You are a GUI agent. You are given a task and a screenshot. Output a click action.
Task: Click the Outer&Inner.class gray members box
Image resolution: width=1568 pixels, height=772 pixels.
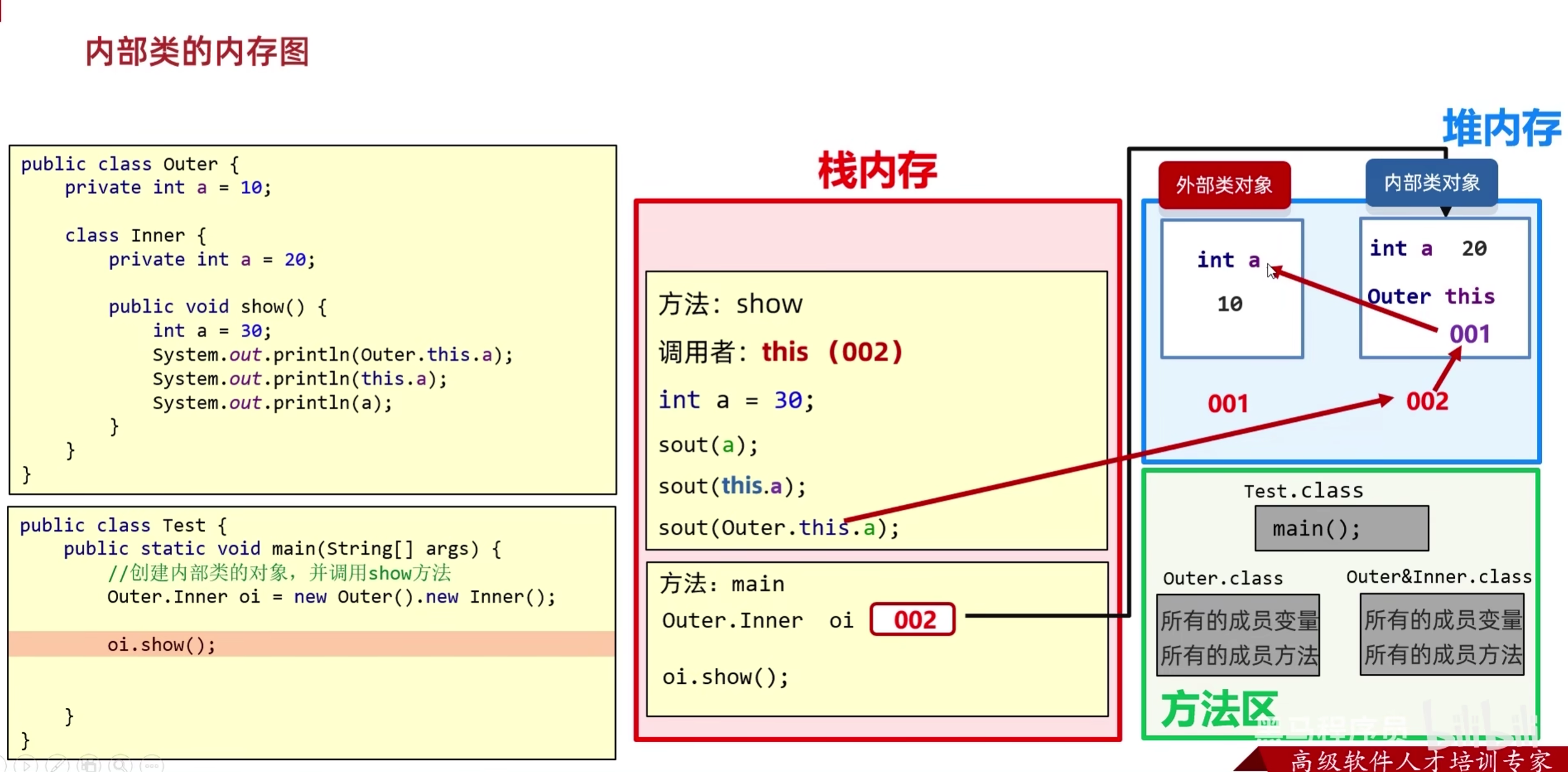(x=1441, y=635)
